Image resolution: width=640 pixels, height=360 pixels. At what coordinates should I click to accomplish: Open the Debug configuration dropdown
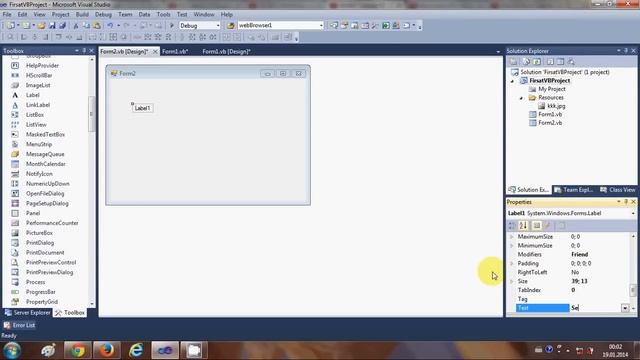218,25
